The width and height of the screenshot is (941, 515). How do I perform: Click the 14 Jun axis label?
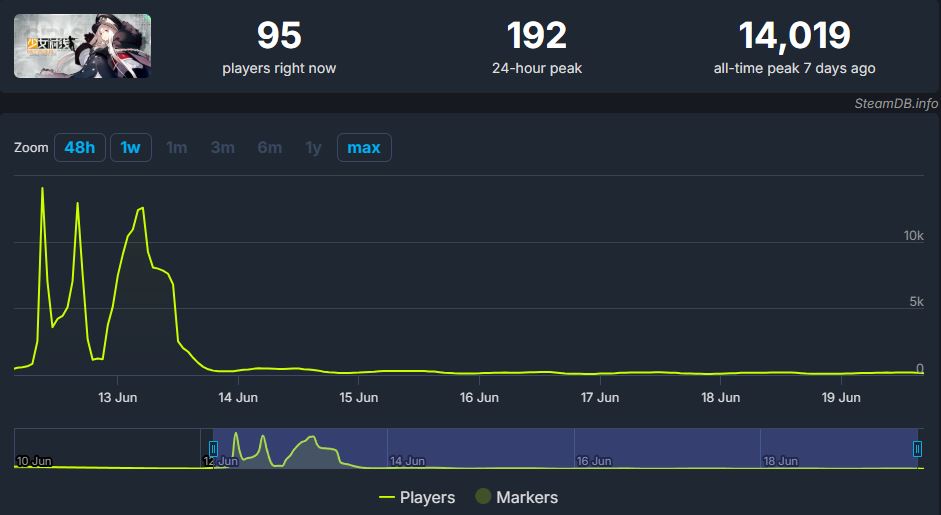coord(238,397)
